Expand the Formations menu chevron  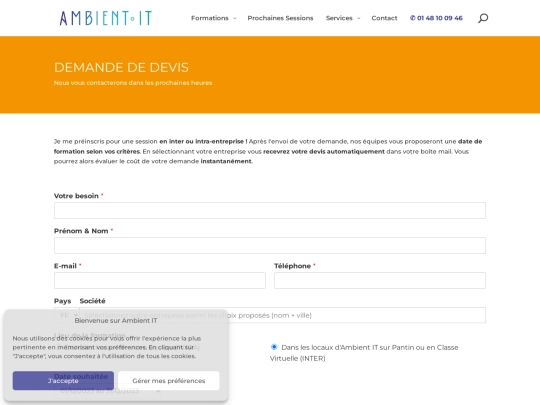(x=235, y=18)
